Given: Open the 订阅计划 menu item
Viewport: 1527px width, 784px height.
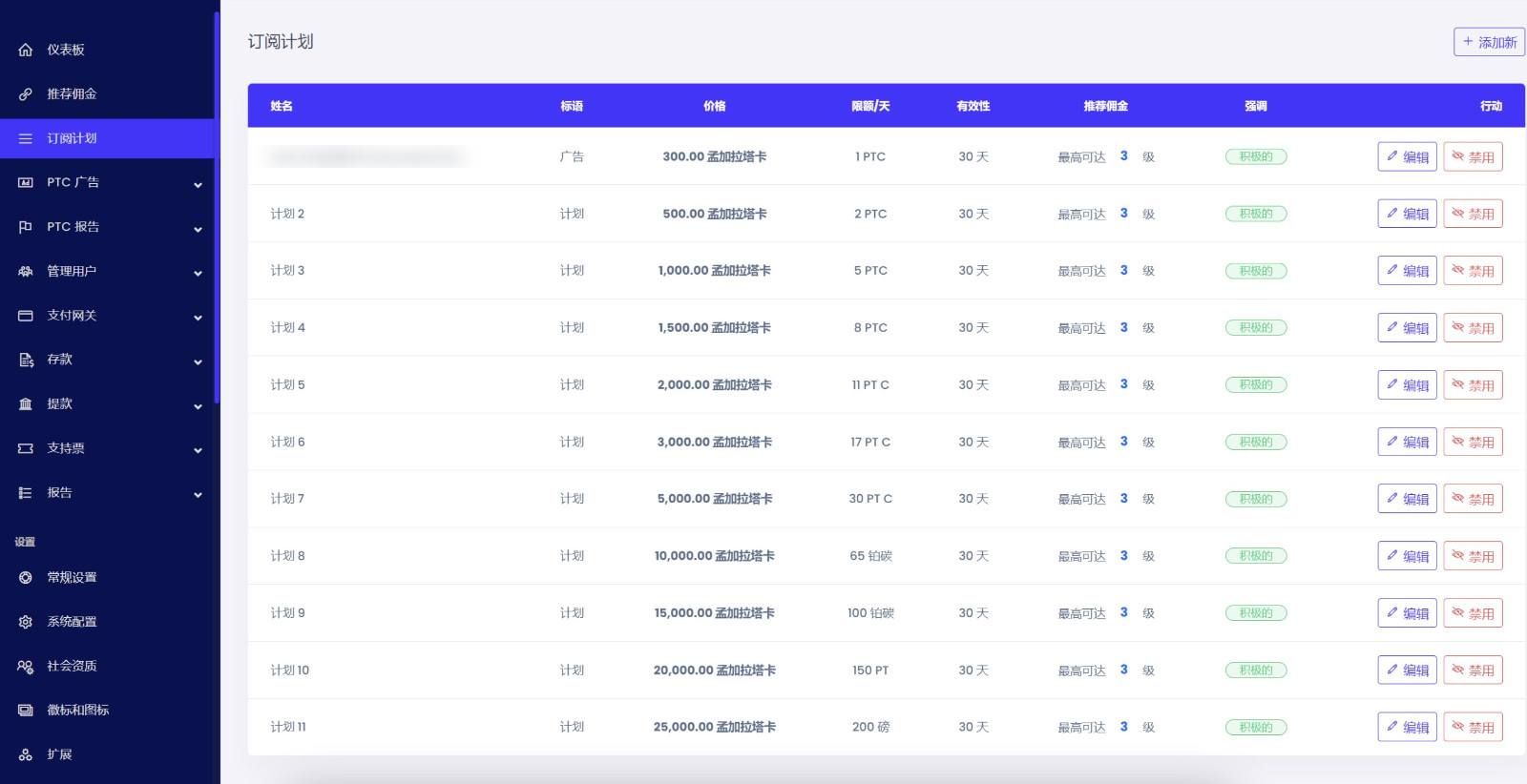Looking at the screenshot, I should click(73, 138).
